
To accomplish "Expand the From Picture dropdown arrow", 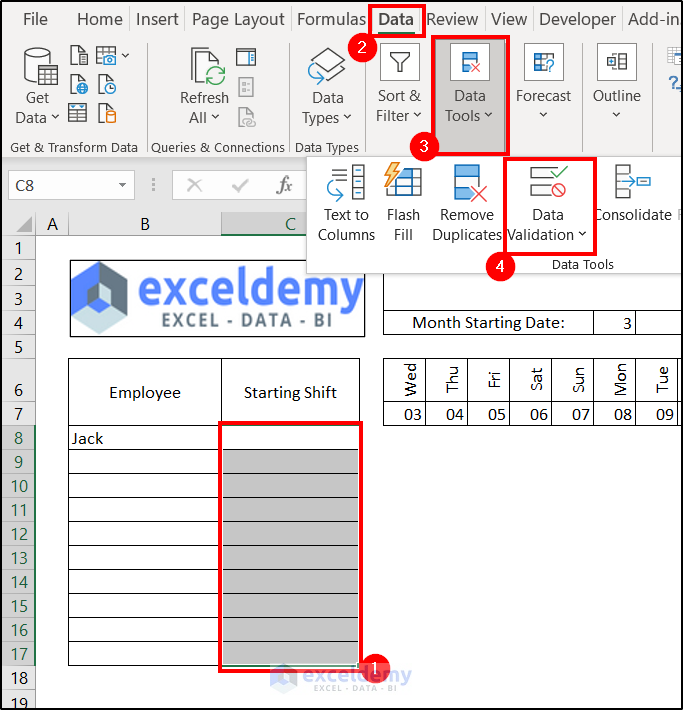I will click(x=125, y=56).
